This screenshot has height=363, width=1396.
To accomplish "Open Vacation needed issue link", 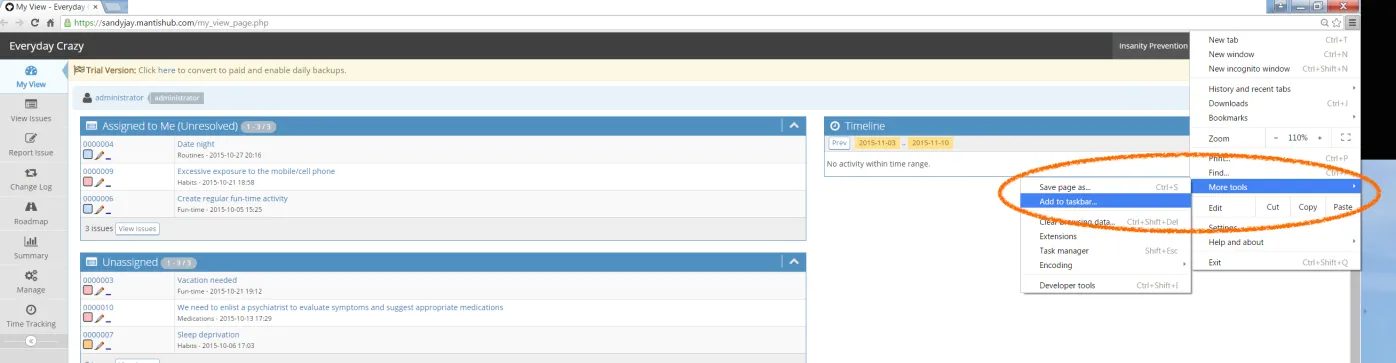I will [207, 280].
